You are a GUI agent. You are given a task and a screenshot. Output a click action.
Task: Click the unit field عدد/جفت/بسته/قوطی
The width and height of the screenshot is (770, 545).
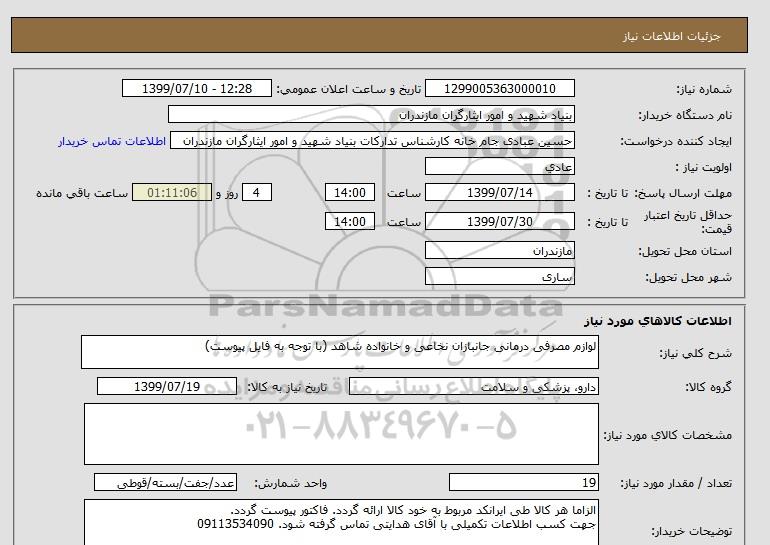tap(165, 483)
